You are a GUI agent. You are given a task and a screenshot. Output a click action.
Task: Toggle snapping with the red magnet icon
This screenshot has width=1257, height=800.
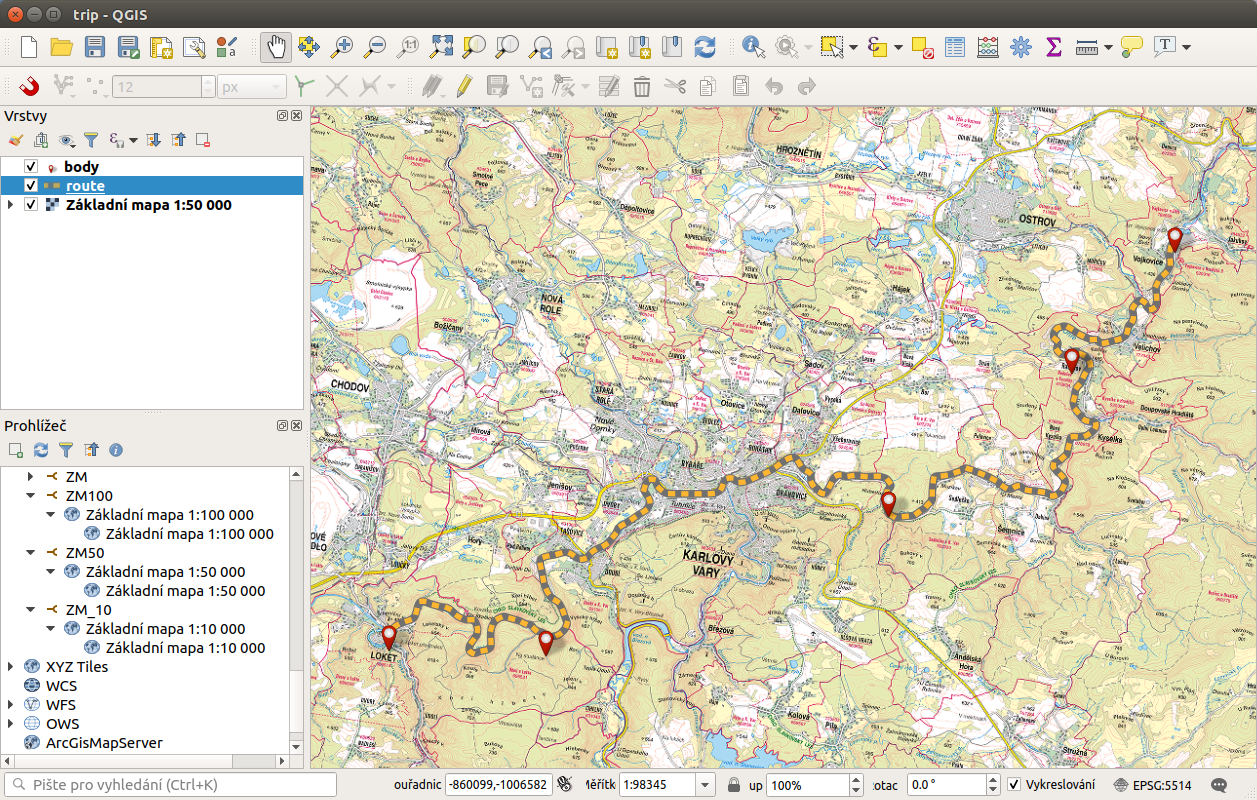(x=29, y=86)
